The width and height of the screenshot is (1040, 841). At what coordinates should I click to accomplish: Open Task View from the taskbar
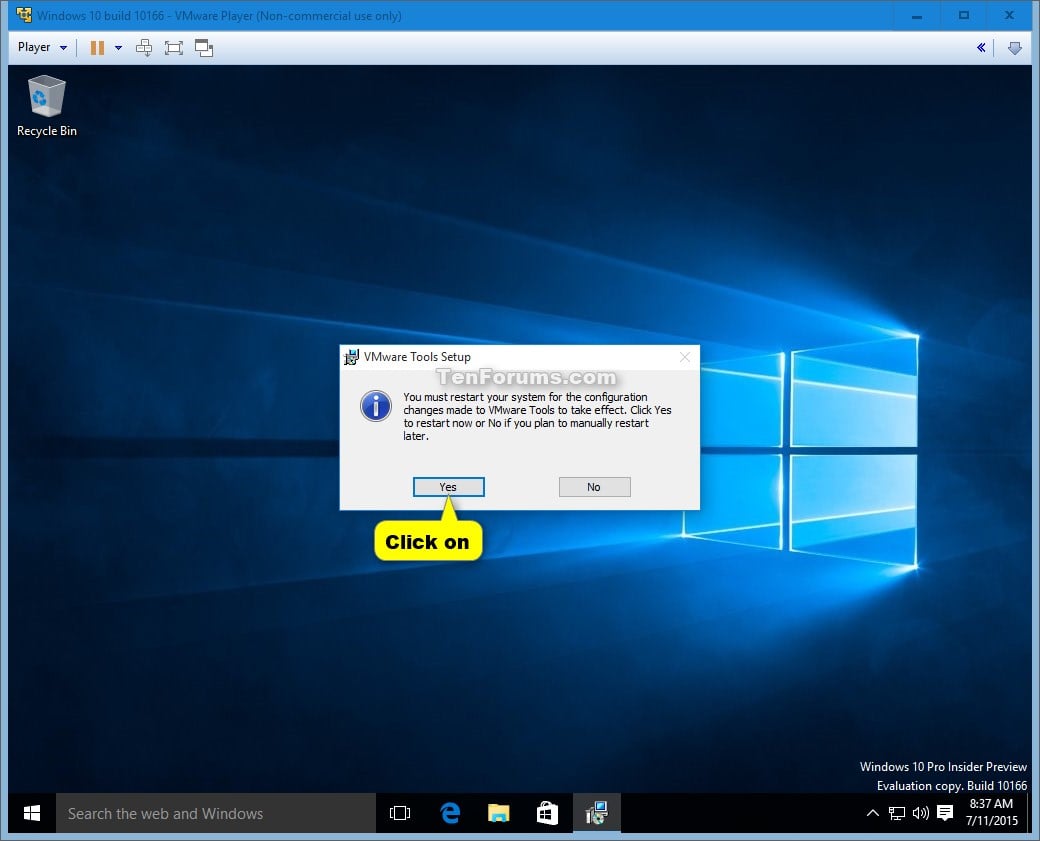pyautogui.click(x=400, y=813)
